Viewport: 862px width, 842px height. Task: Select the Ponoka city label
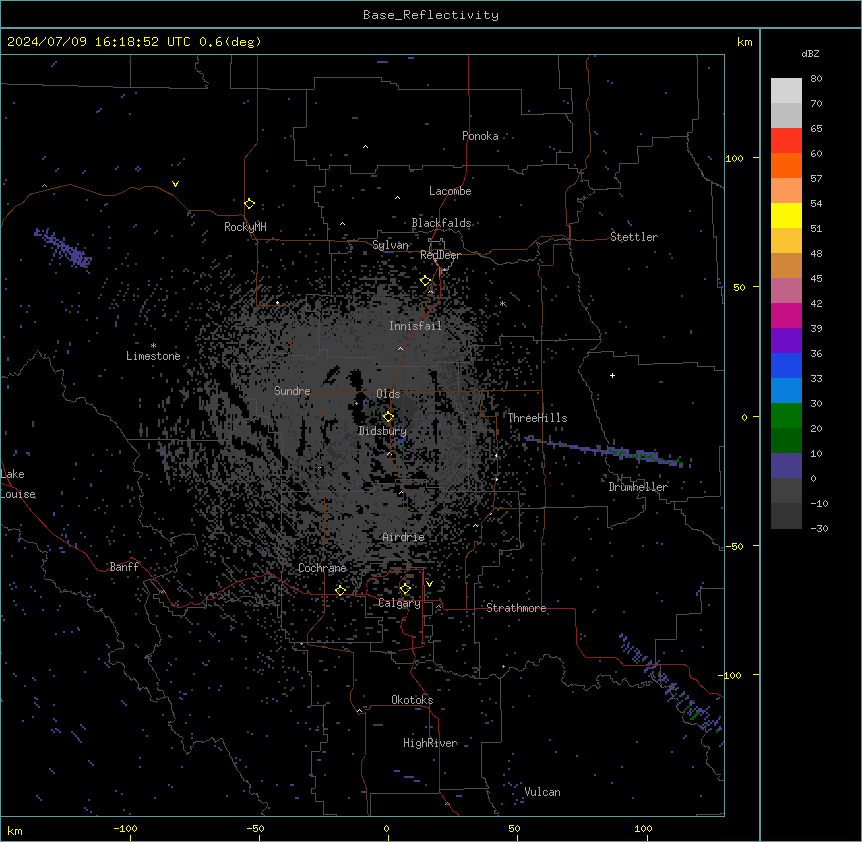pyautogui.click(x=480, y=136)
